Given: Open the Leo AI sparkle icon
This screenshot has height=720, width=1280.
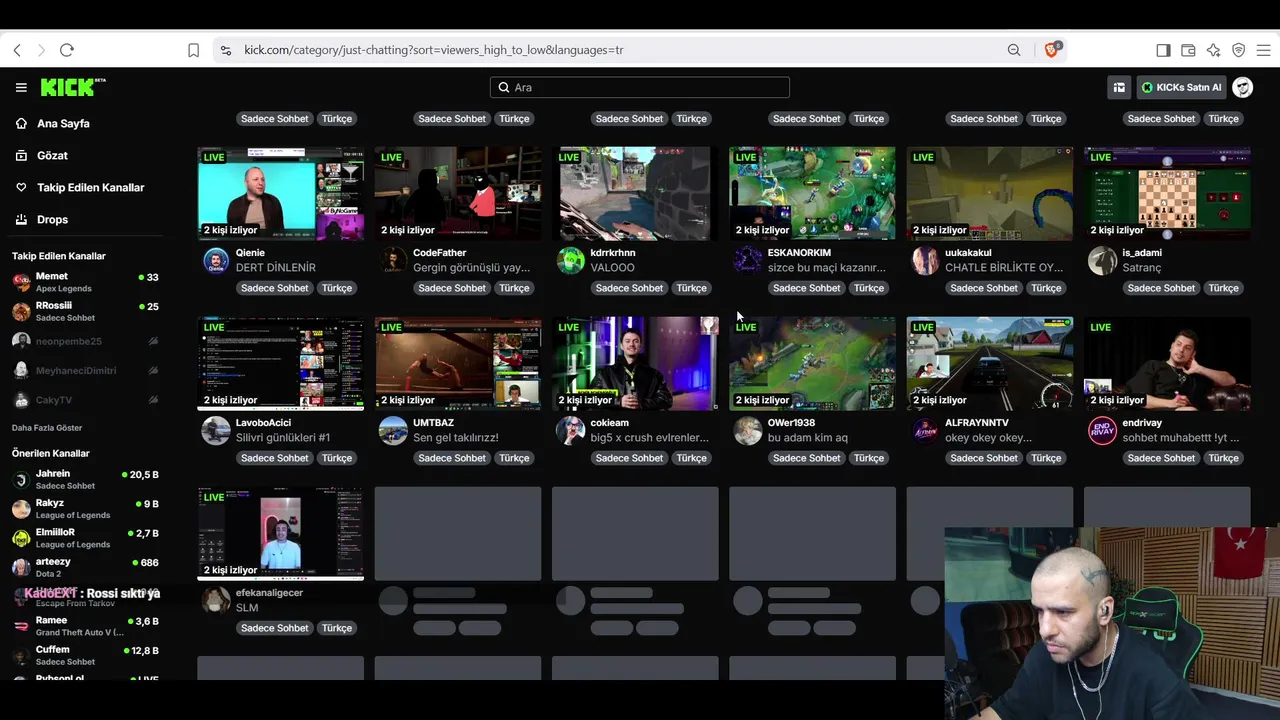Looking at the screenshot, I should tap(1213, 50).
